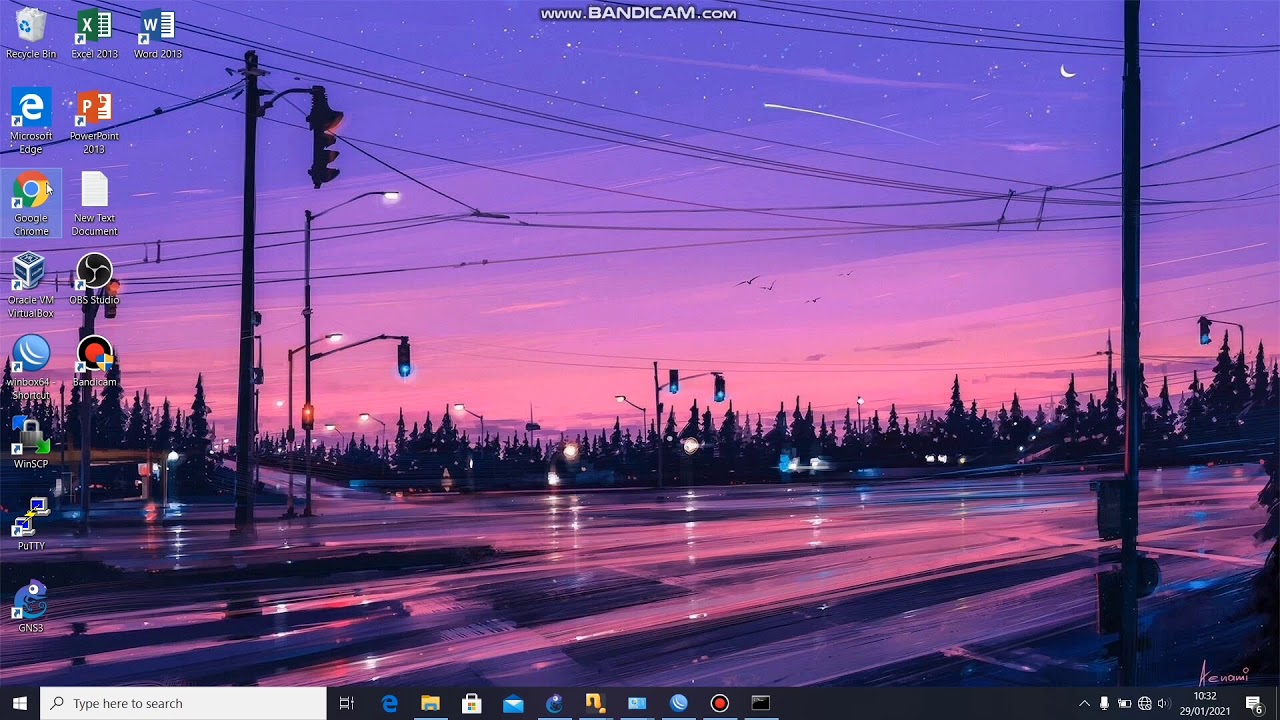Open WinBox from the taskbar
Viewport: 1280px width, 720px height.
[679, 703]
